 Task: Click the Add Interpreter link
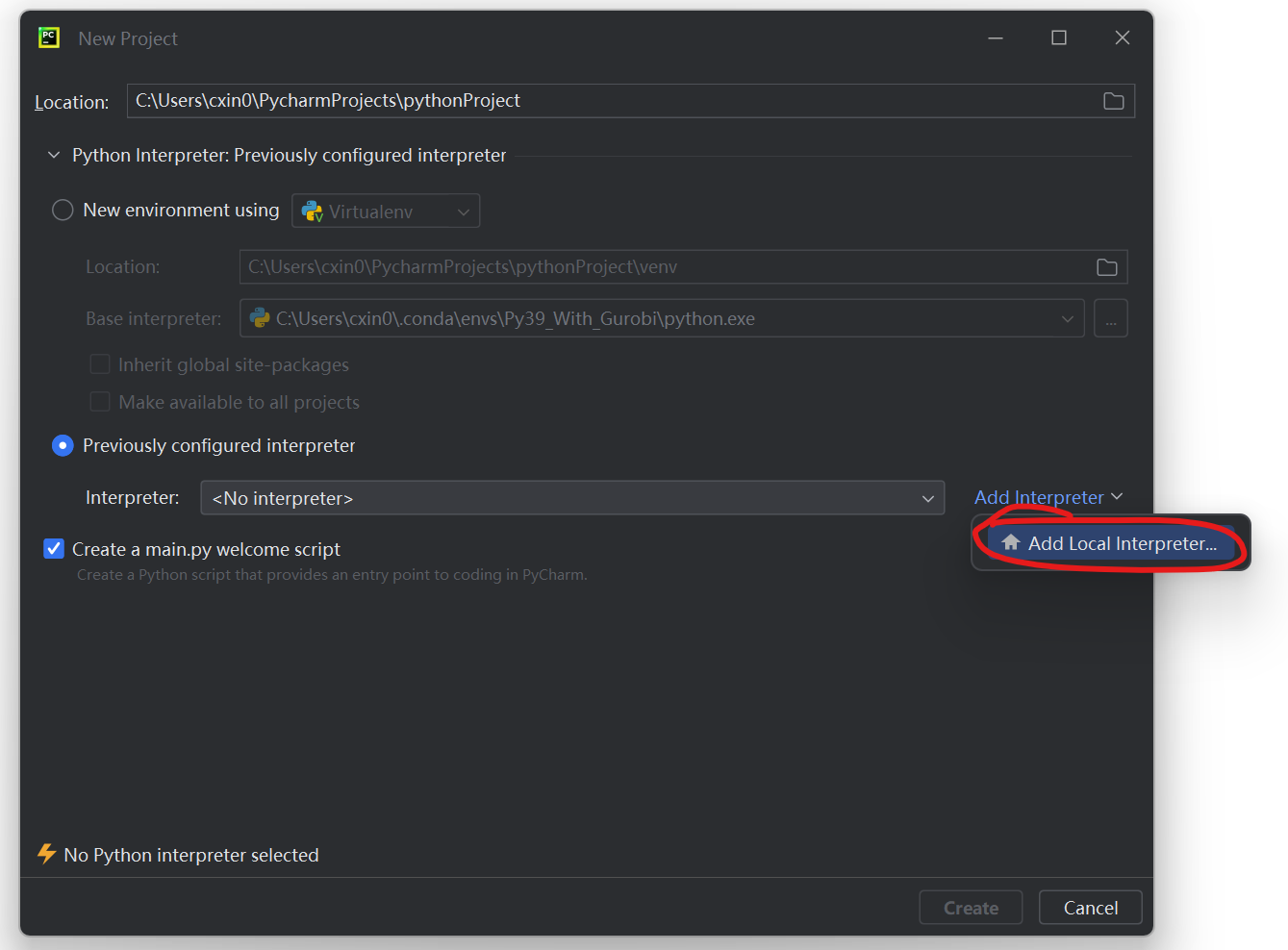coord(1039,497)
